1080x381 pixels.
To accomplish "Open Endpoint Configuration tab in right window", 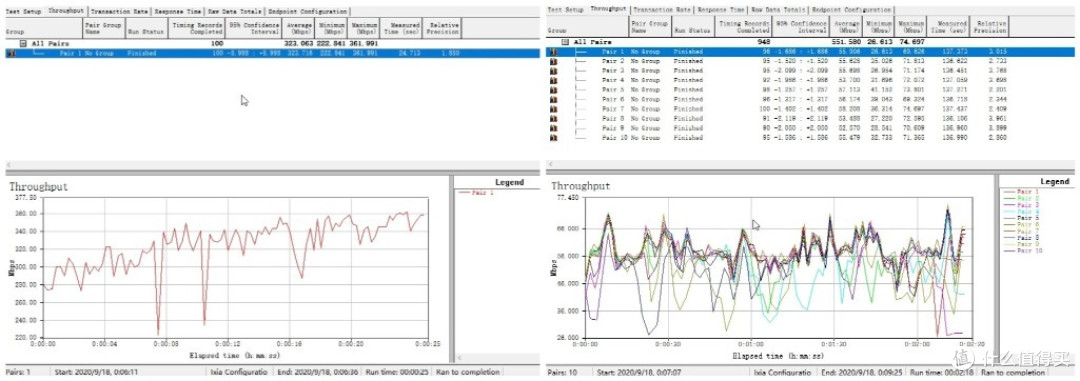I will [851, 10].
